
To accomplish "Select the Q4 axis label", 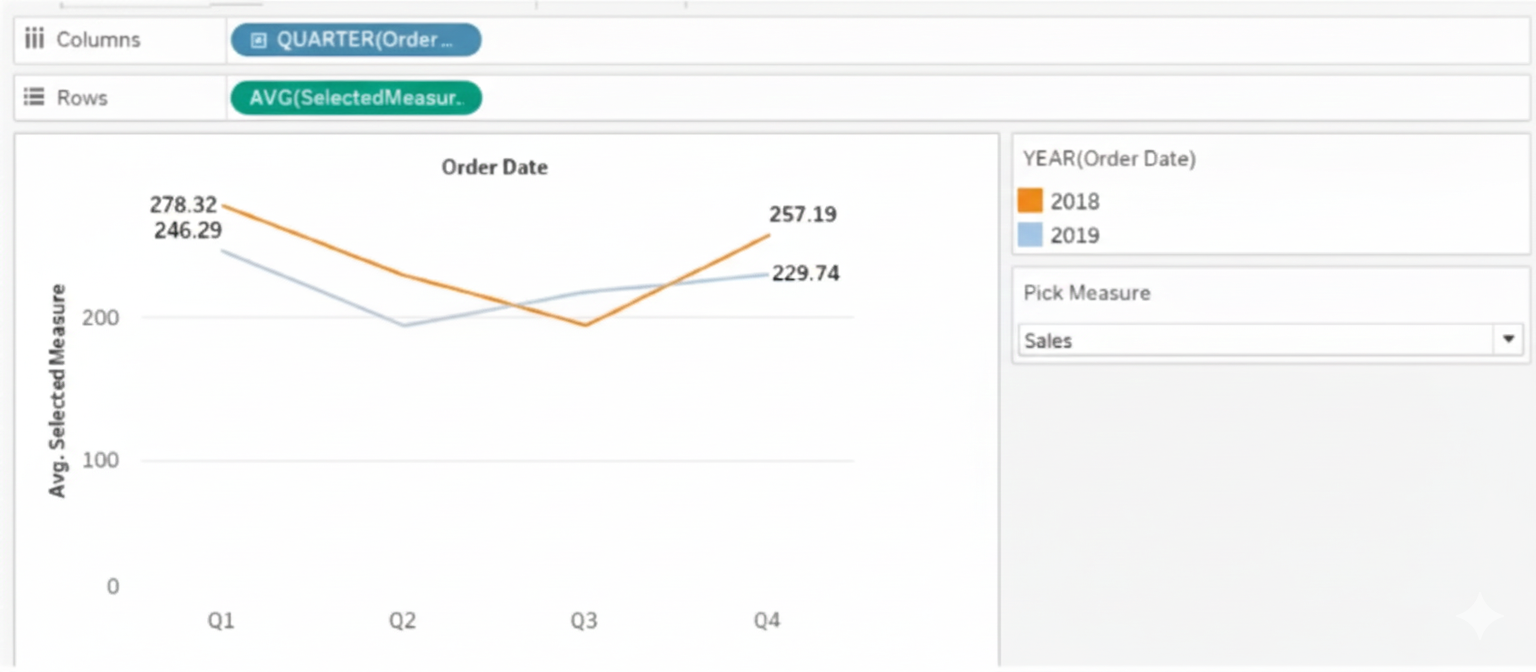I will pos(766,621).
